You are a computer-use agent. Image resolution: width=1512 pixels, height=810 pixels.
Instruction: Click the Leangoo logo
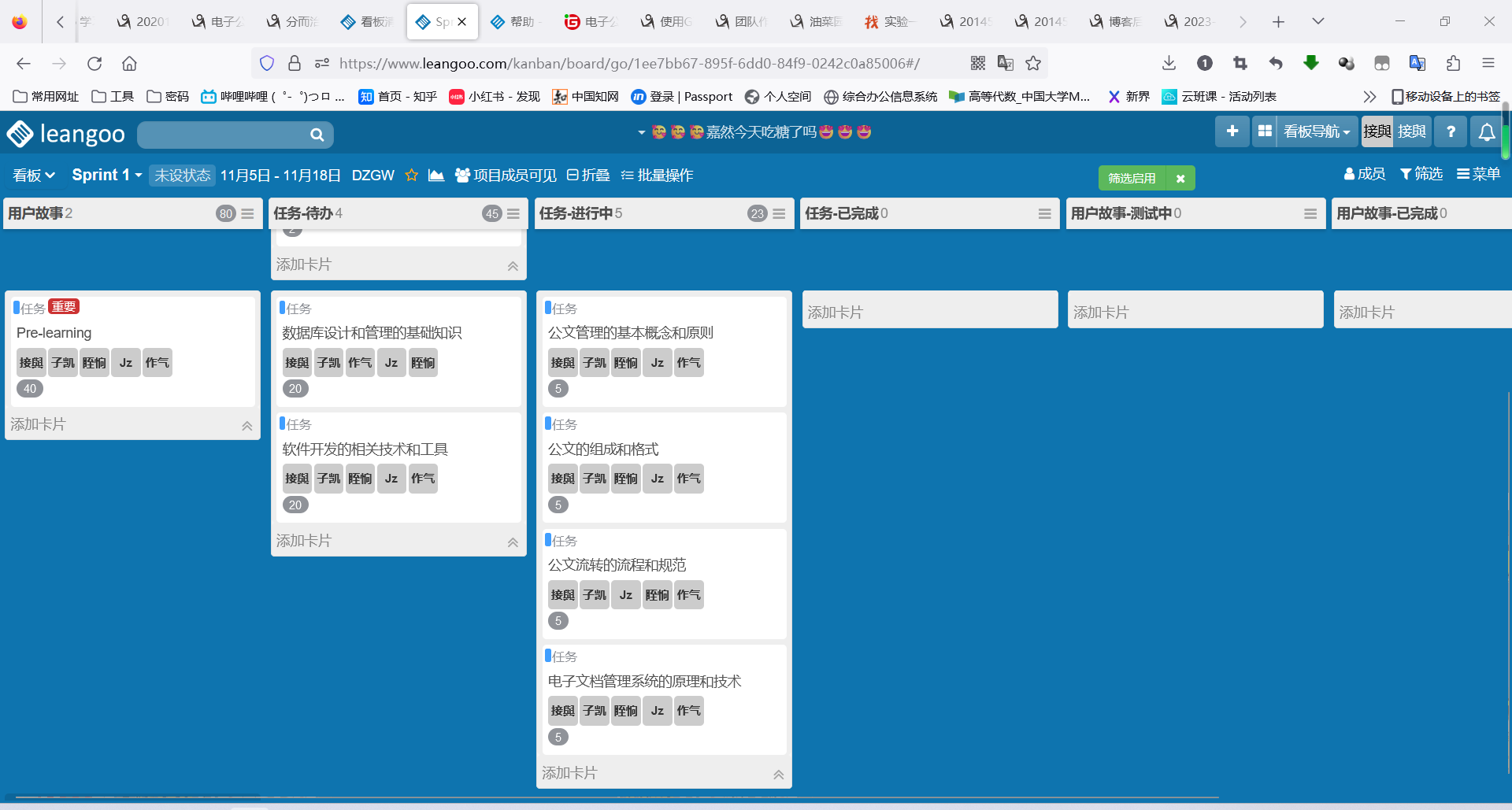[66, 134]
